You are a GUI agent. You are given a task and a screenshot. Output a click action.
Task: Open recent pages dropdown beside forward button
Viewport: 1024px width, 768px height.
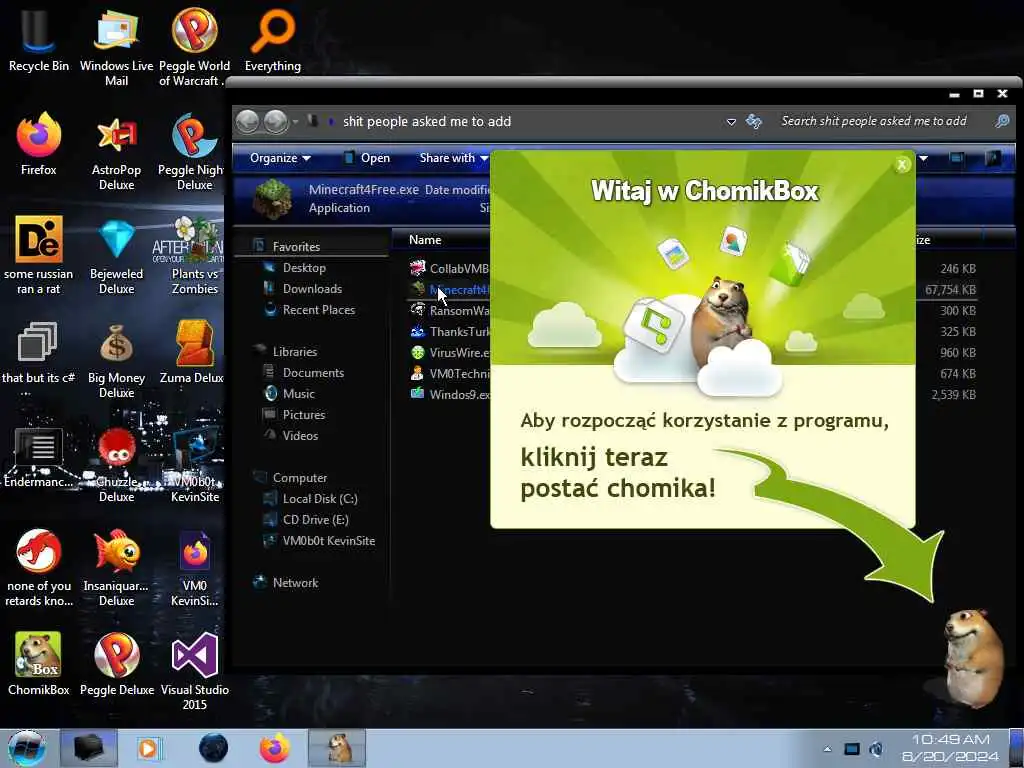[x=295, y=122]
